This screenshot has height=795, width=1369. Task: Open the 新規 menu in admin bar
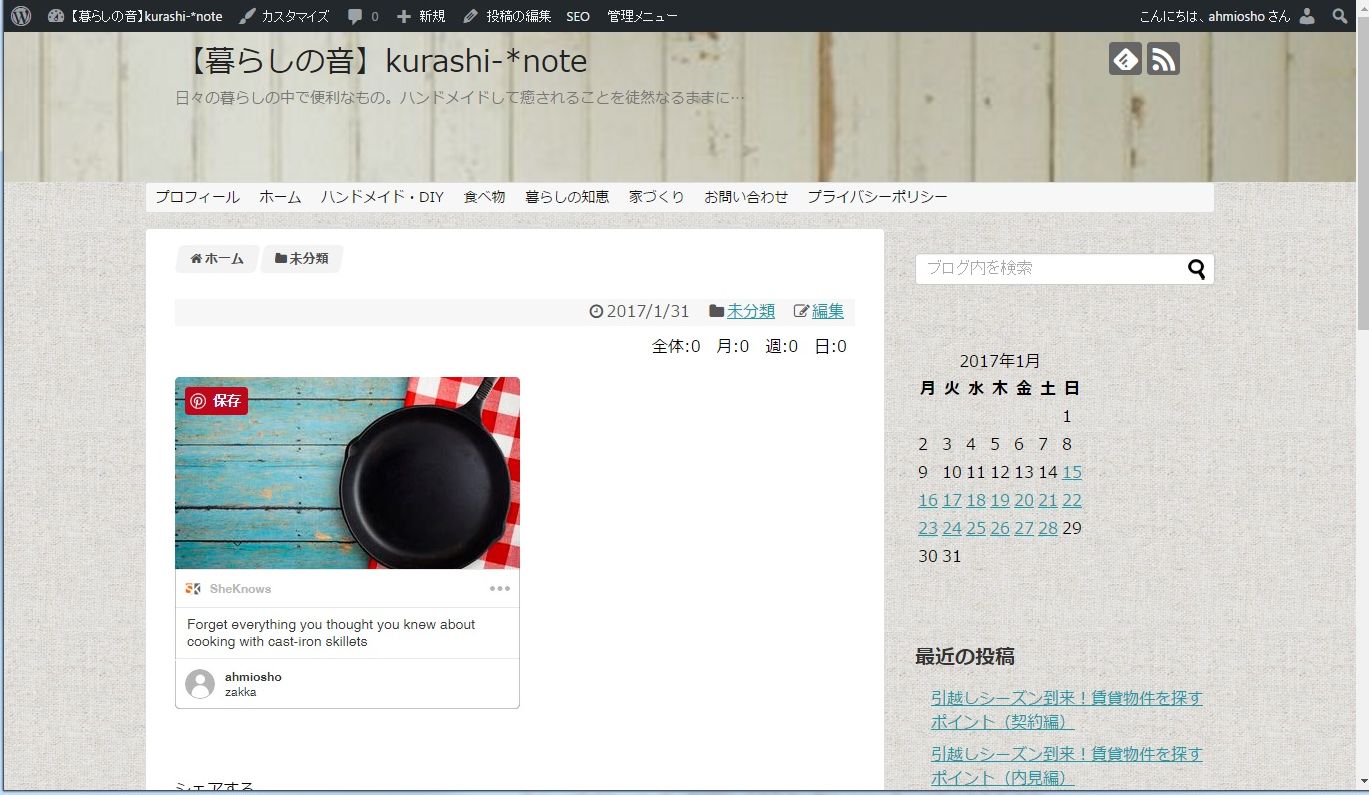pyautogui.click(x=421, y=16)
